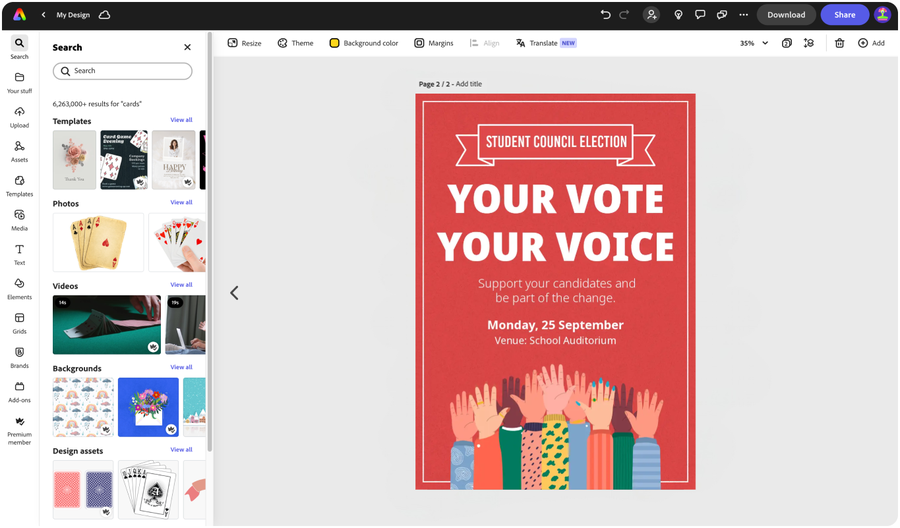Open the Premium member section
The width and height of the screenshot is (900, 528).
20,430
